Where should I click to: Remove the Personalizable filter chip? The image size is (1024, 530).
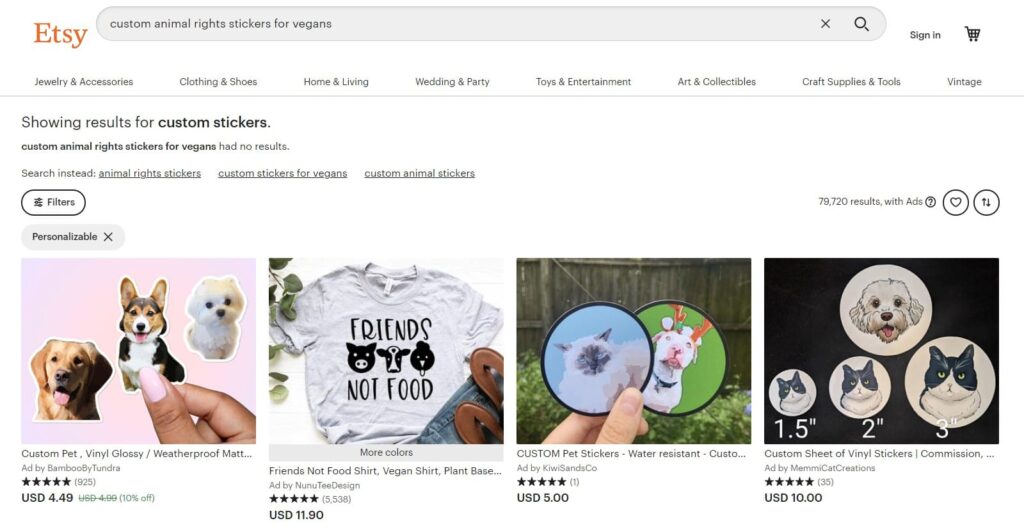(108, 237)
